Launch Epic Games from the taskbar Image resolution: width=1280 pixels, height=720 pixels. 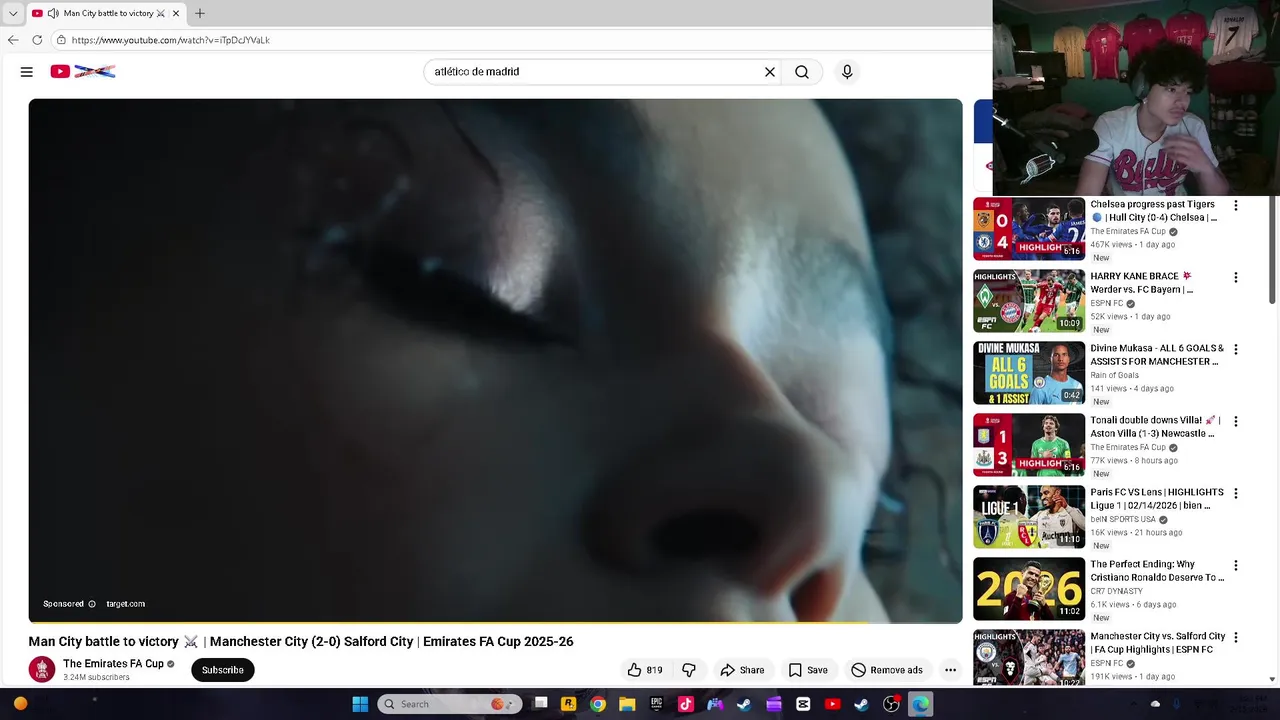pos(656,704)
